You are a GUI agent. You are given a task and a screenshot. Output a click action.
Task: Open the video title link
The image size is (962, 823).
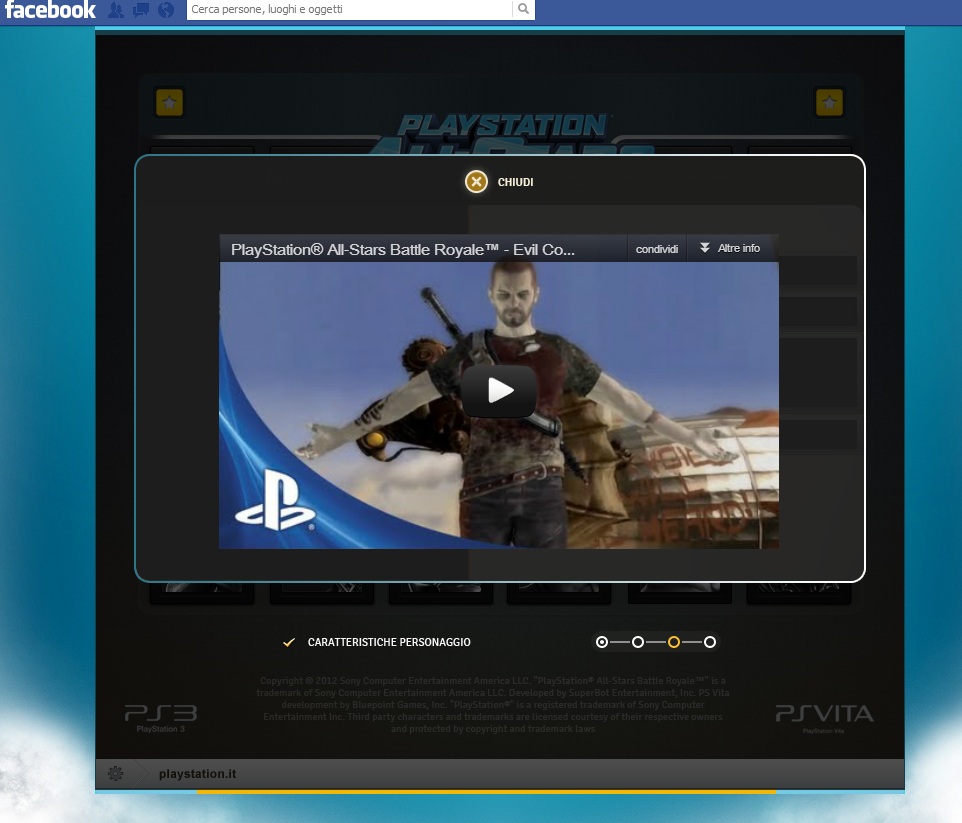click(x=403, y=249)
